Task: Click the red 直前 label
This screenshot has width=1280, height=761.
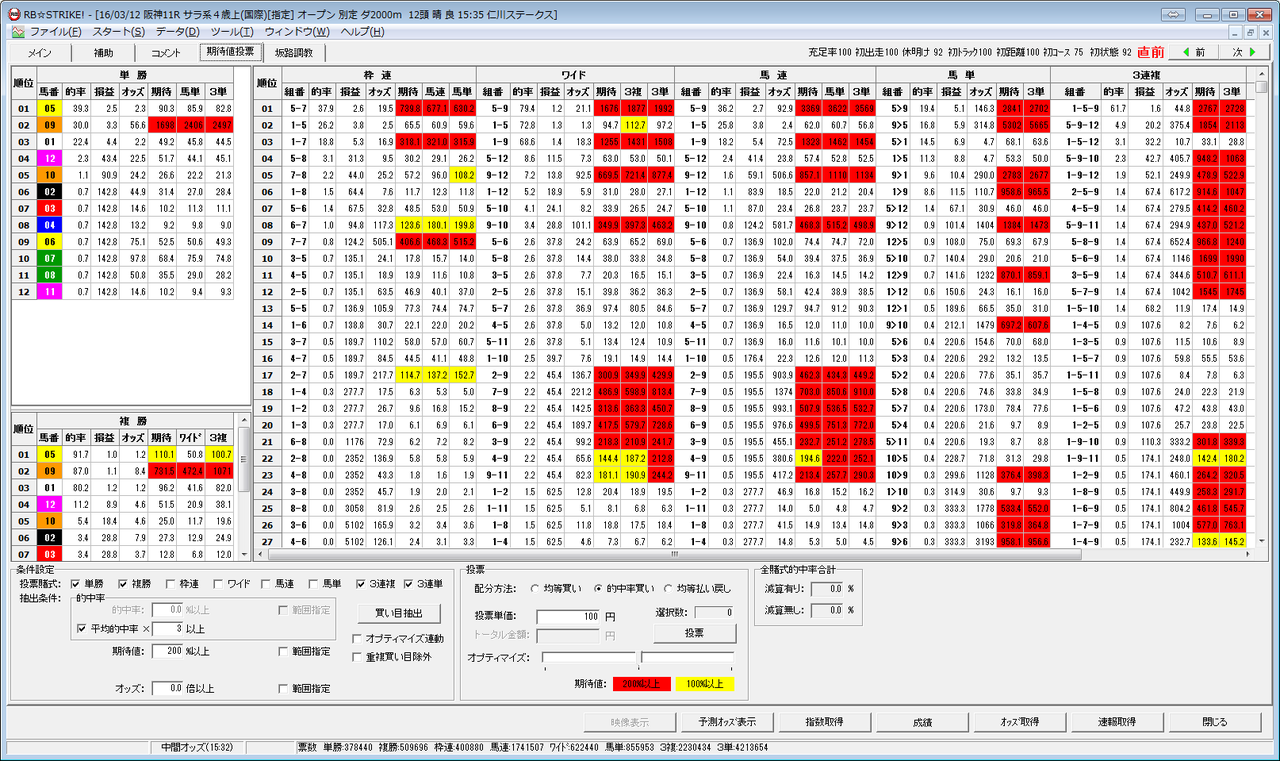Action: (x=1152, y=52)
